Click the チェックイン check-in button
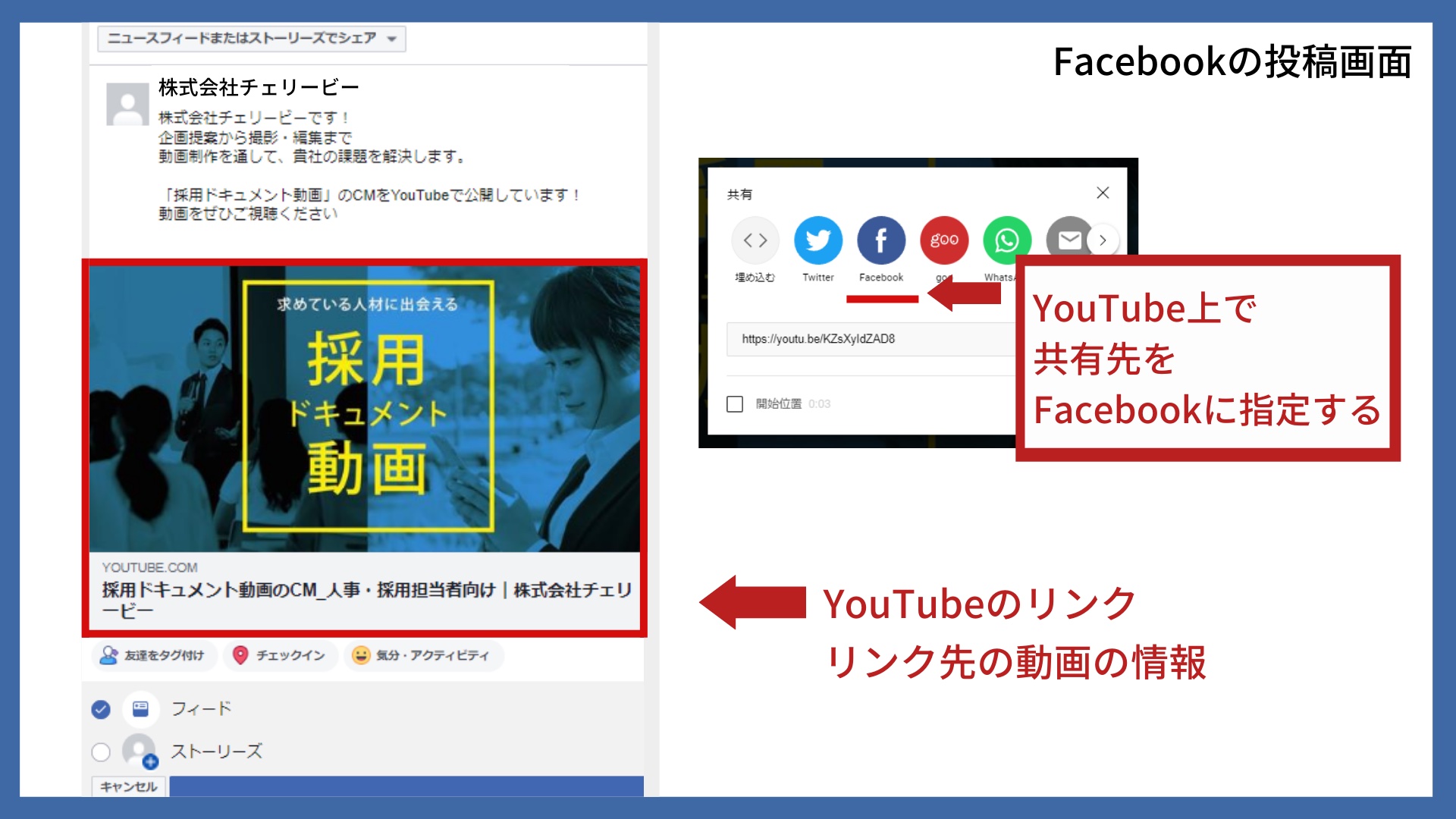 coord(279,655)
